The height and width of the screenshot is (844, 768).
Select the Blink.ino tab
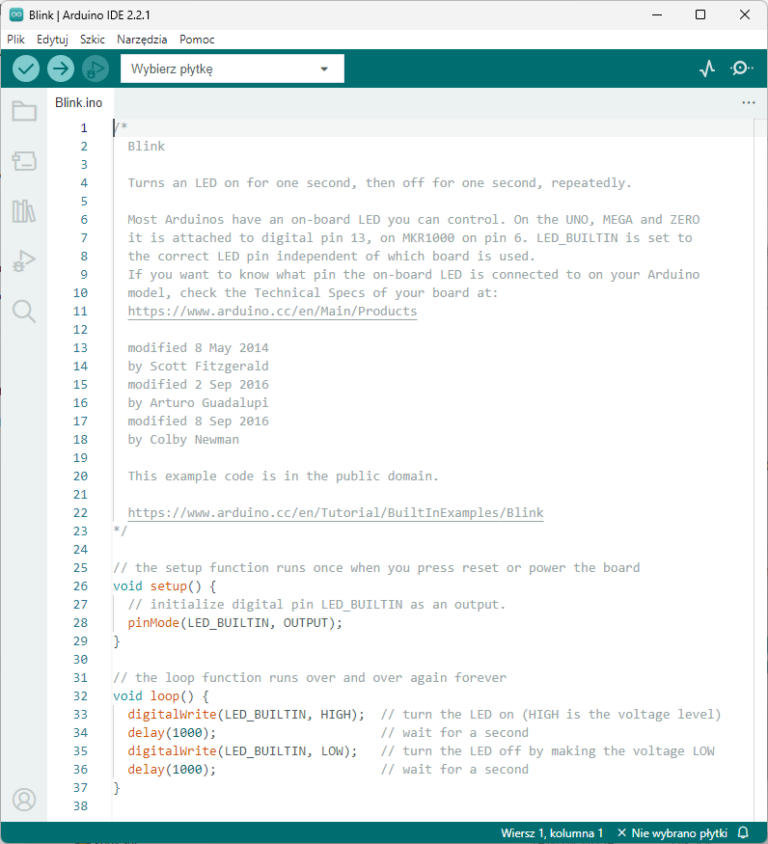(x=79, y=102)
